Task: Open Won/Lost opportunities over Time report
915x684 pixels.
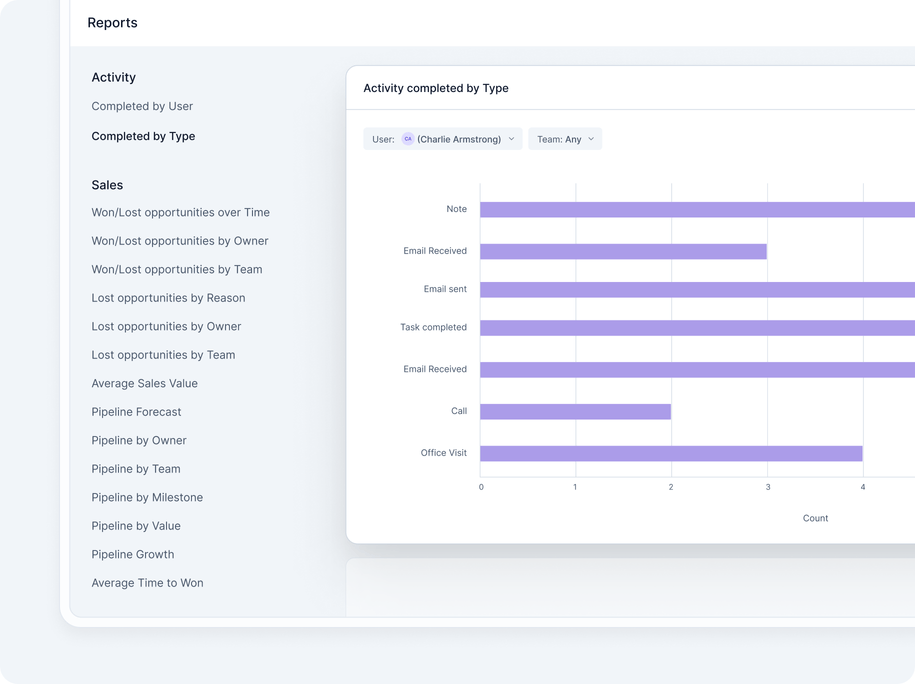Action: (x=180, y=212)
